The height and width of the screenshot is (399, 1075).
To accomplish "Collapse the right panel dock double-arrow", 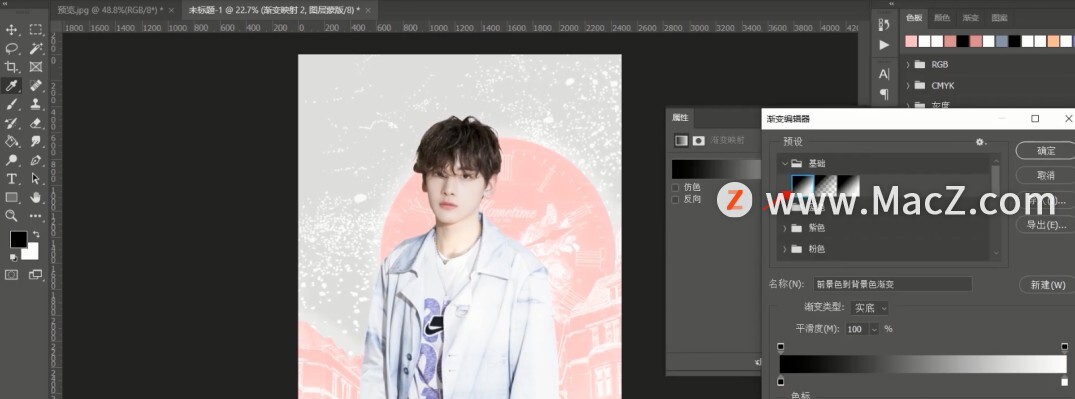I will coord(892,3).
